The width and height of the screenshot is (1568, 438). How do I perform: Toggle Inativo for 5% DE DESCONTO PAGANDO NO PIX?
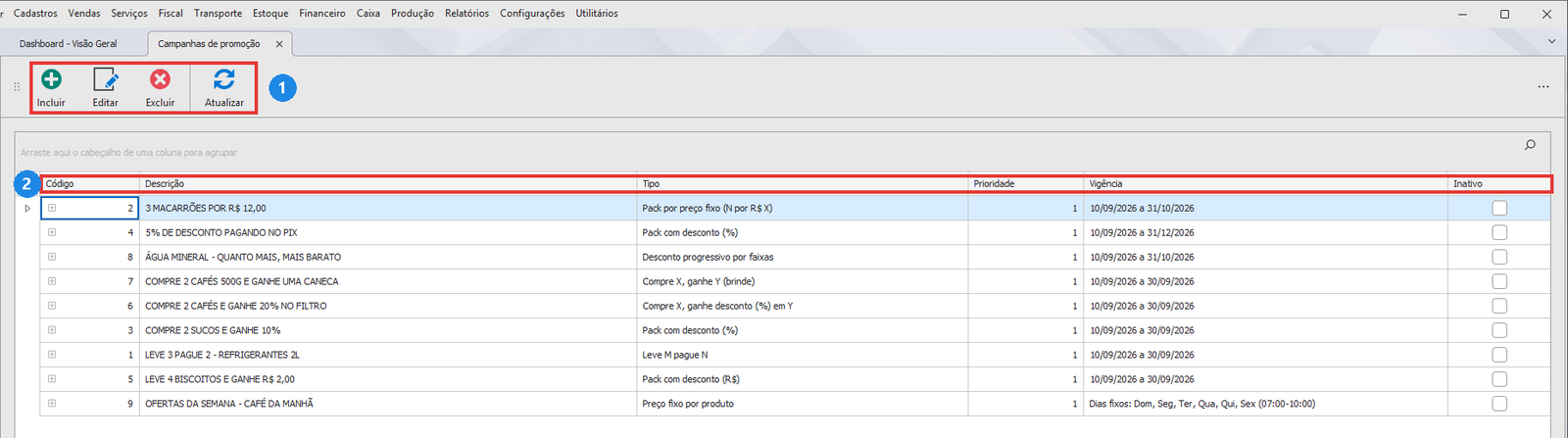tap(1499, 232)
